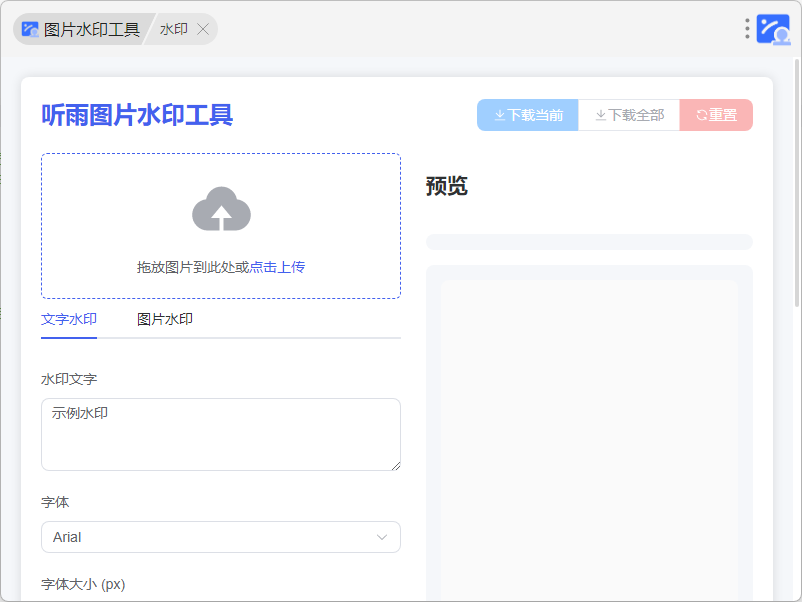Select the 水印 window tab
802x602 pixels.
tap(174, 29)
